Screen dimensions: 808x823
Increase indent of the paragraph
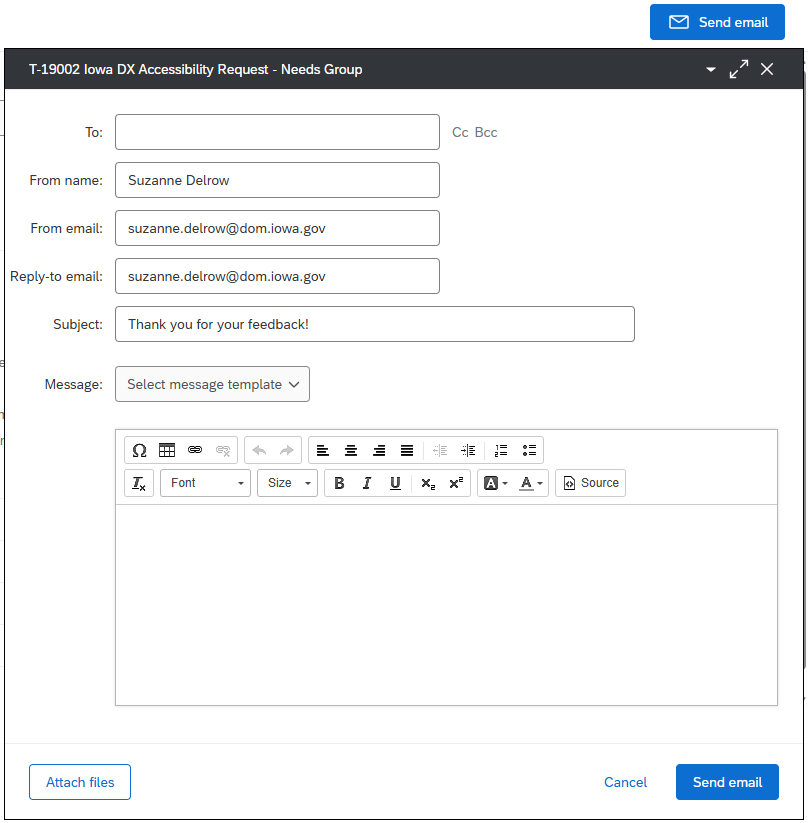[x=468, y=450]
